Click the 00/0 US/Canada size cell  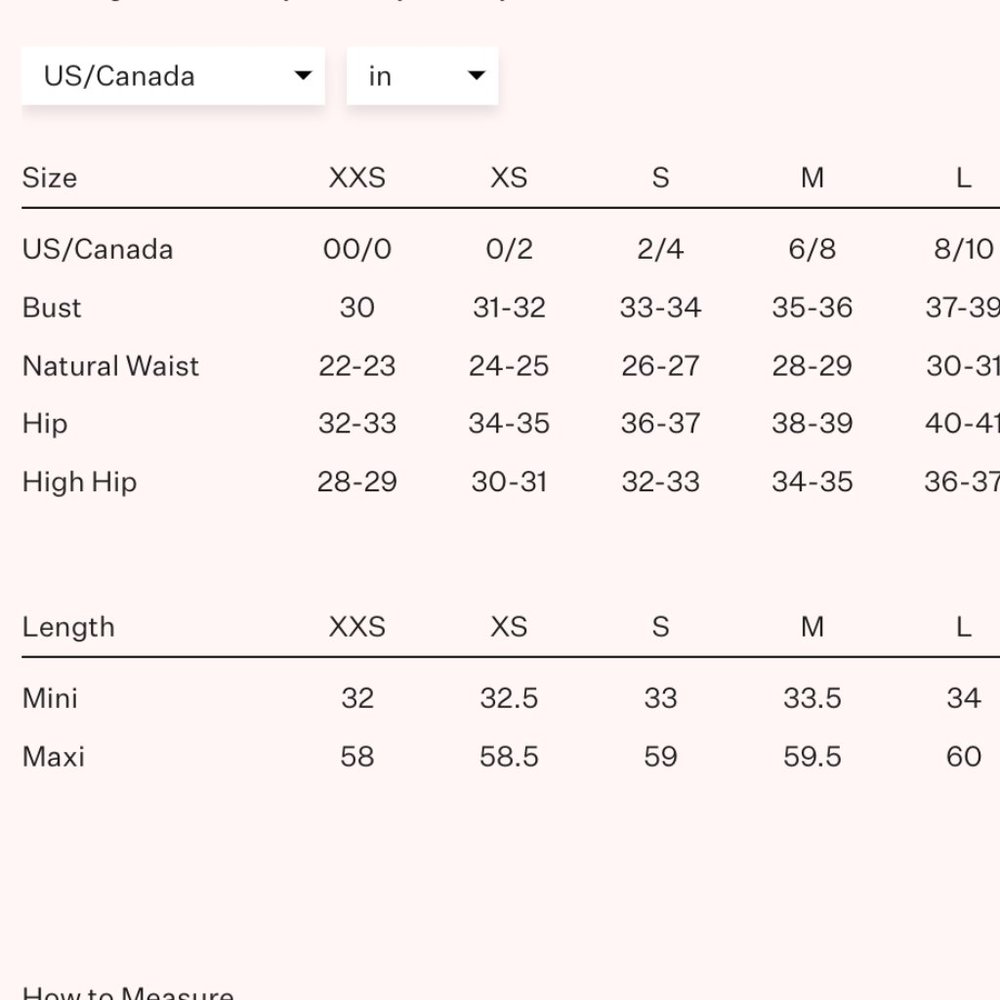click(x=357, y=249)
